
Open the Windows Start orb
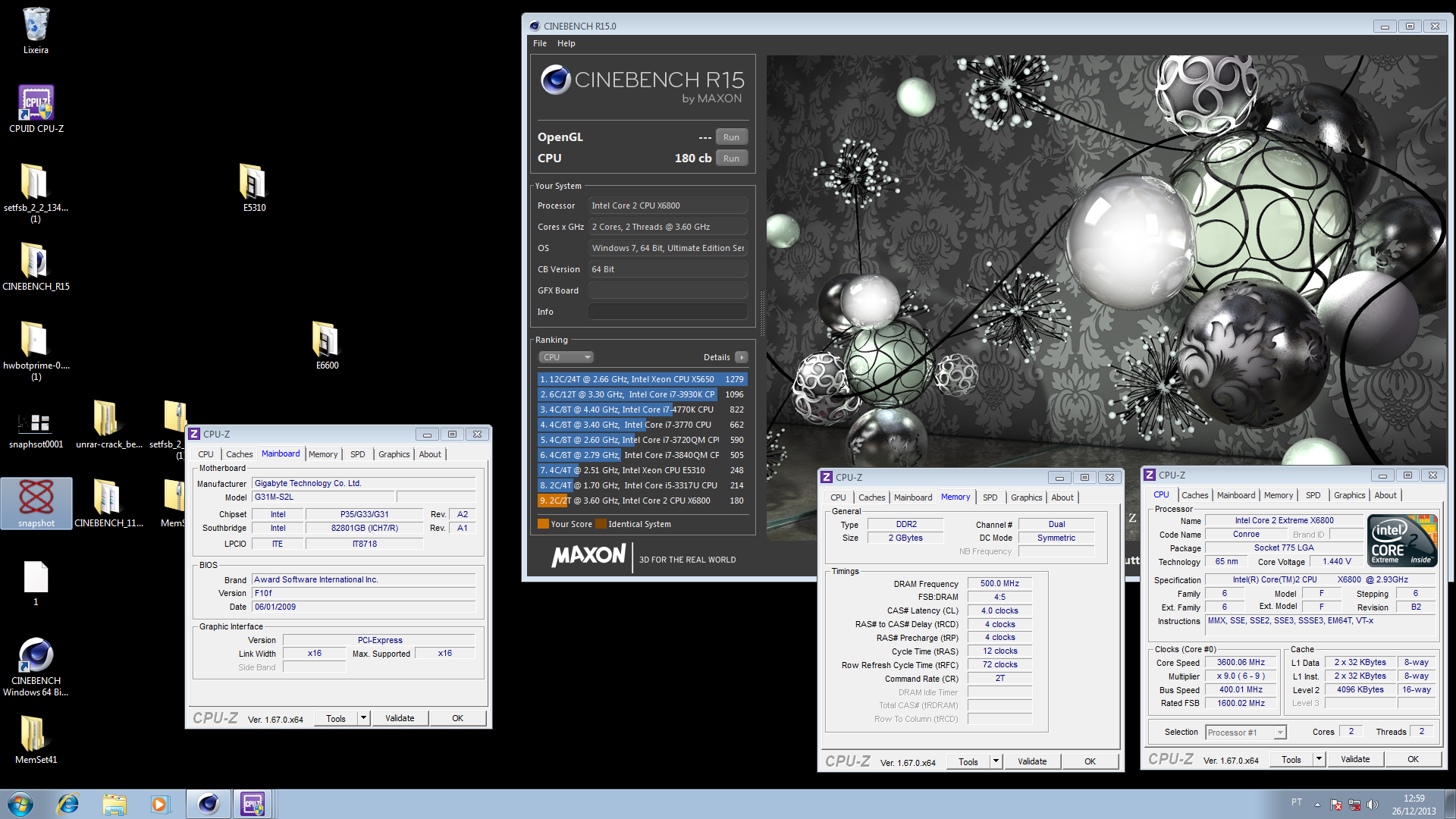20,804
